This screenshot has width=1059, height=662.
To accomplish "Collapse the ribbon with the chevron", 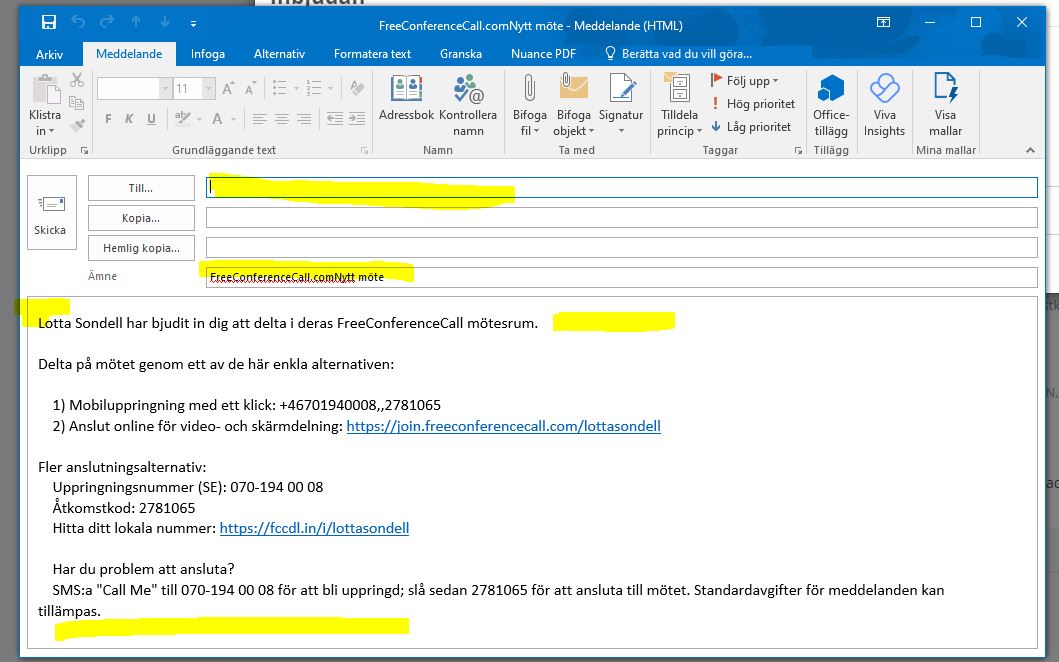I will point(1030,150).
